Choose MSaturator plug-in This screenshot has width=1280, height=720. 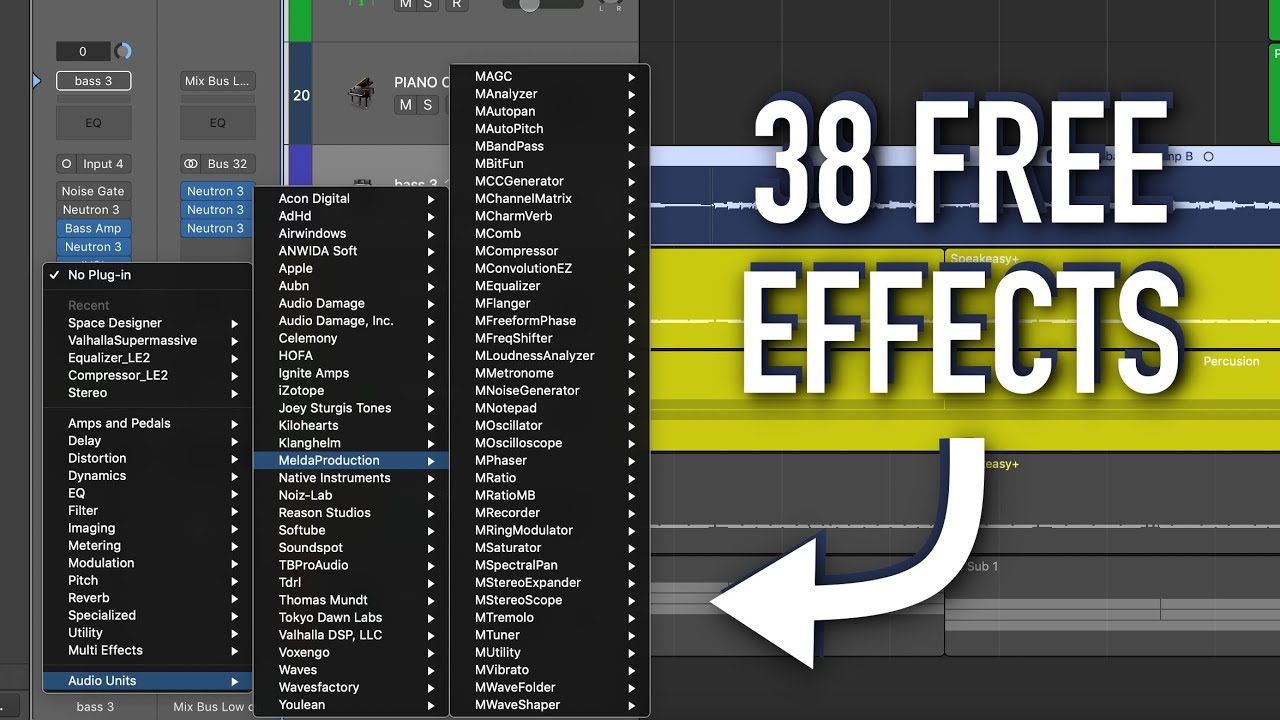click(x=550, y=548)
